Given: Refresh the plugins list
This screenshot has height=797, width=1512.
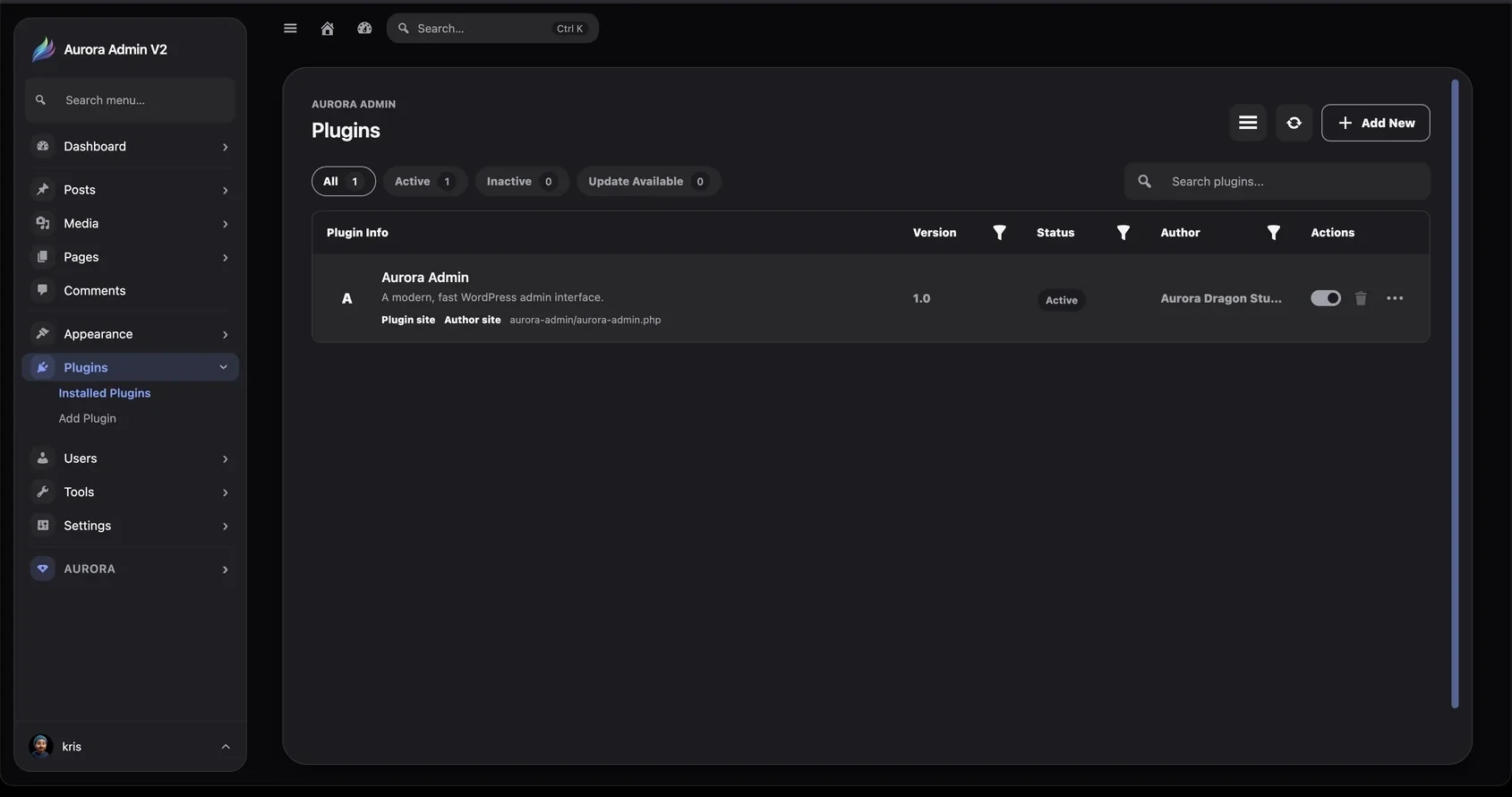Looking at the screenshot, I should point(1294,123).
